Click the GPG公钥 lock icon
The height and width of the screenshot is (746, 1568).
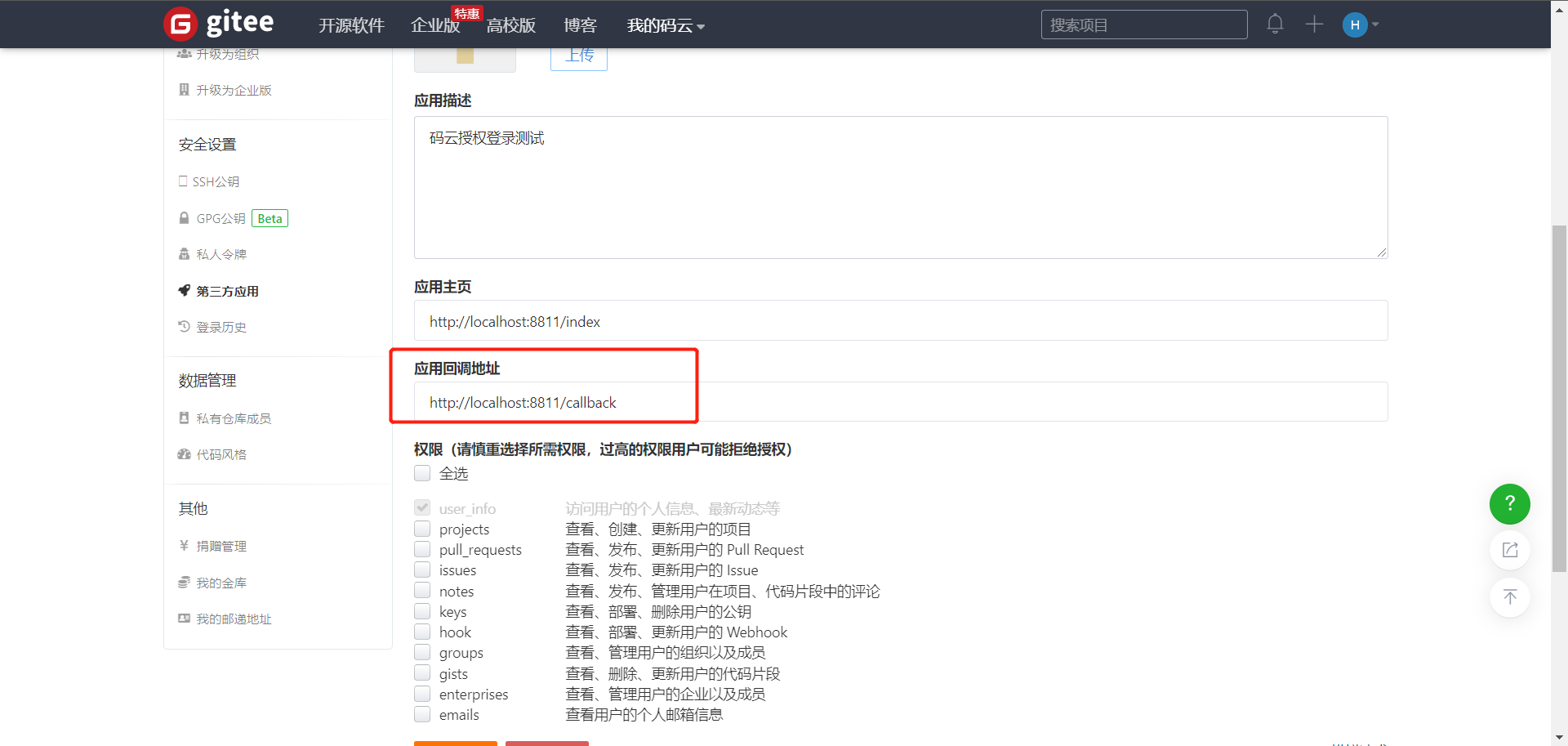184,217
